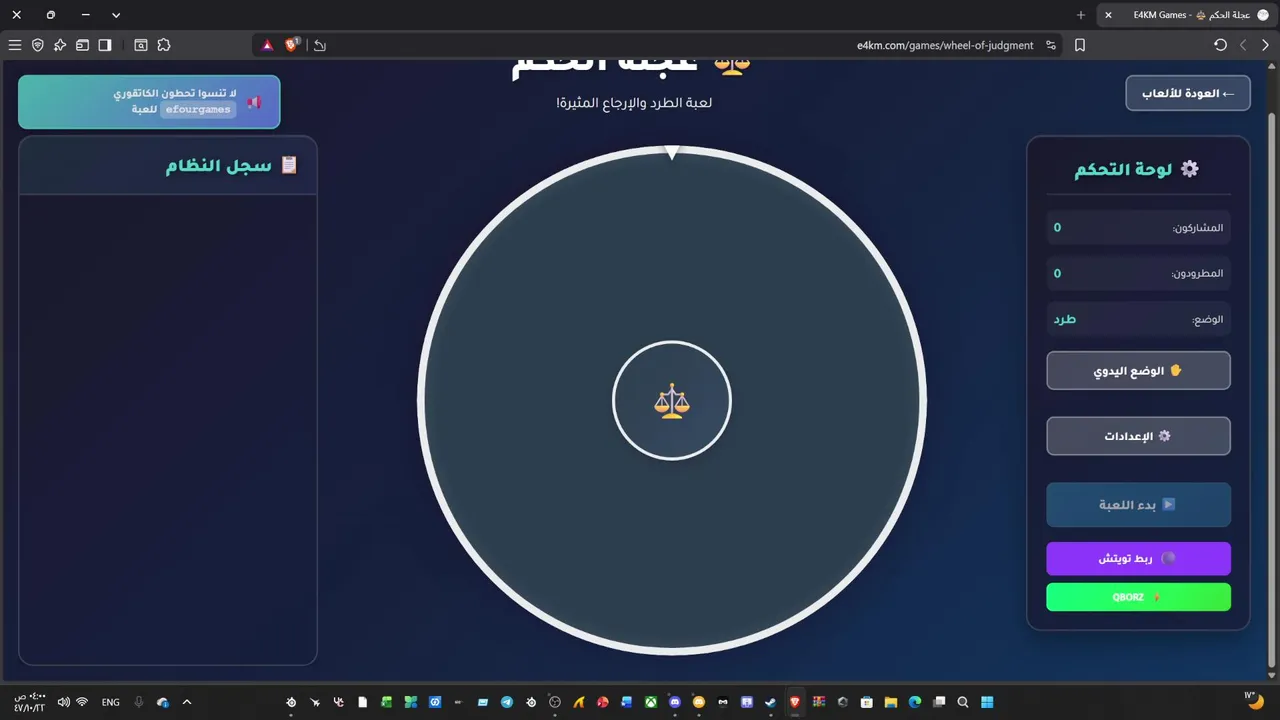
Task: Open the tab list dropdown chevron
Action: 116,15
